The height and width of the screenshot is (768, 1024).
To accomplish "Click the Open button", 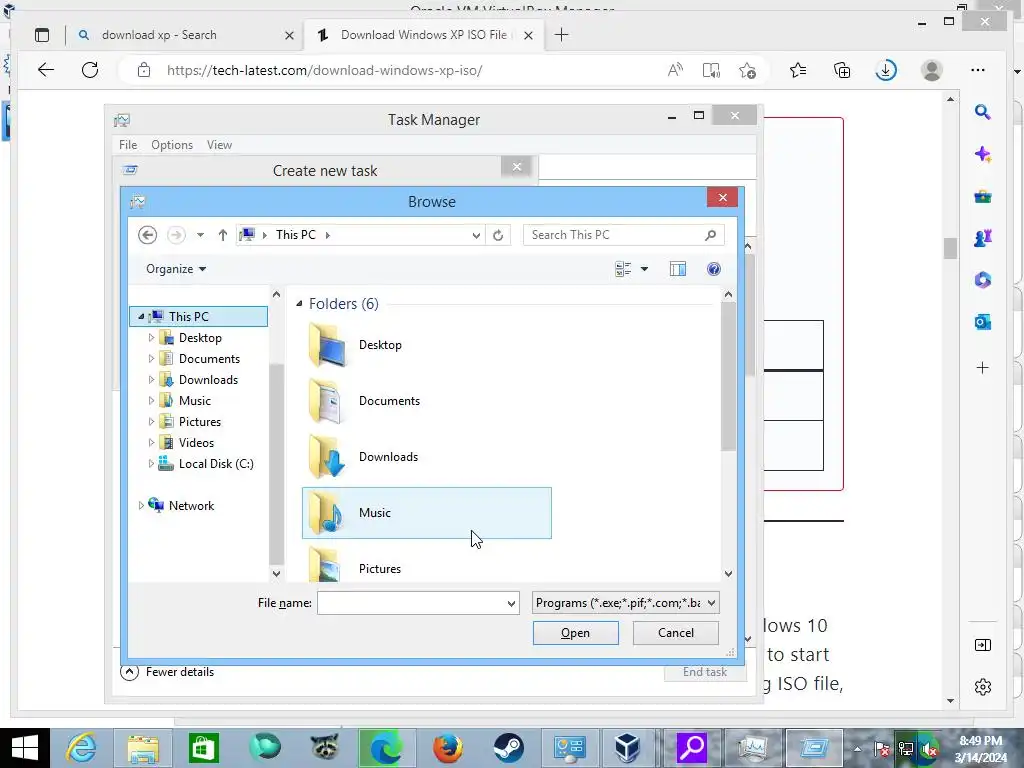I will pyautogui.click(x=575, y=633).
